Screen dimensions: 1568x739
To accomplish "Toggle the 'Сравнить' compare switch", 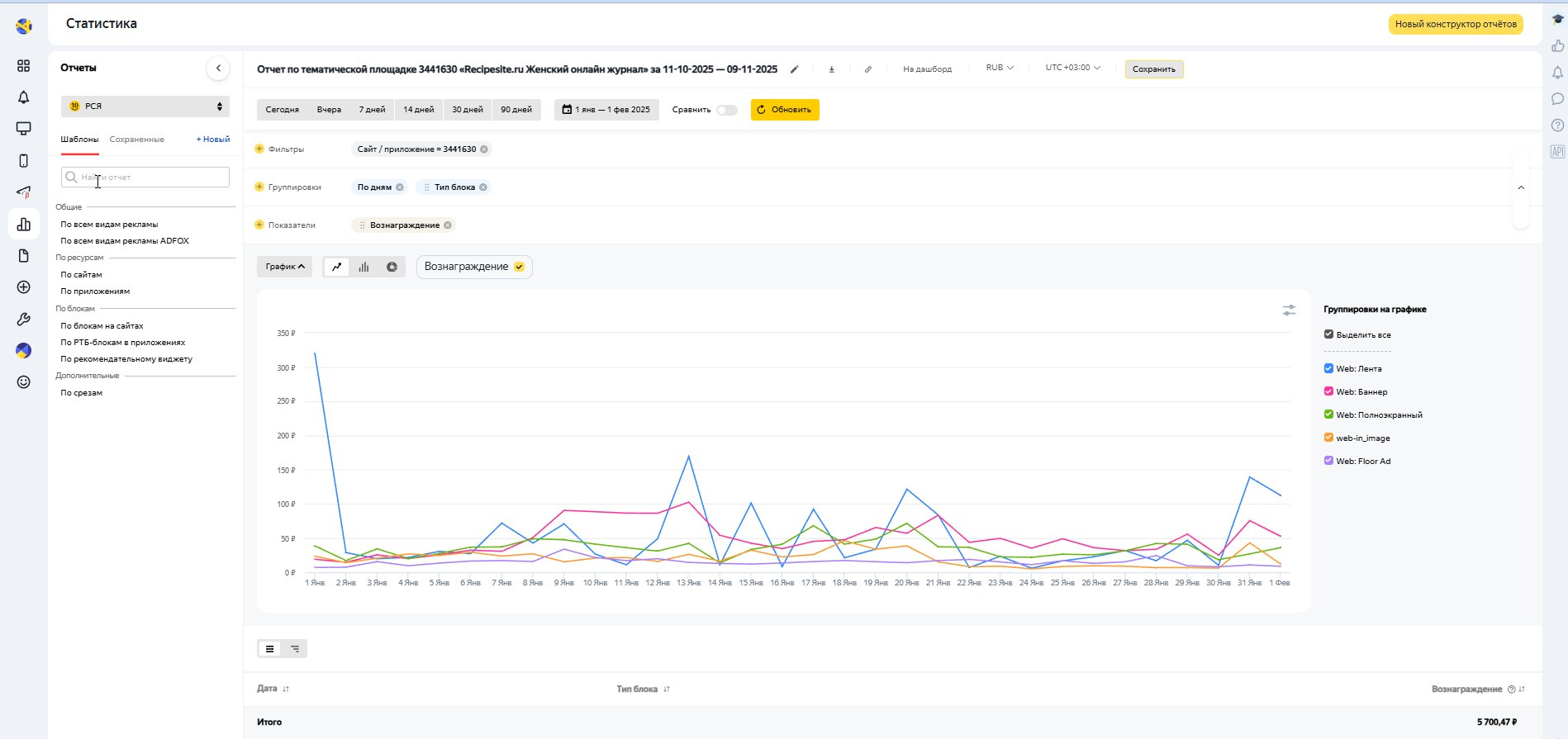I will (x=726, y=110).
